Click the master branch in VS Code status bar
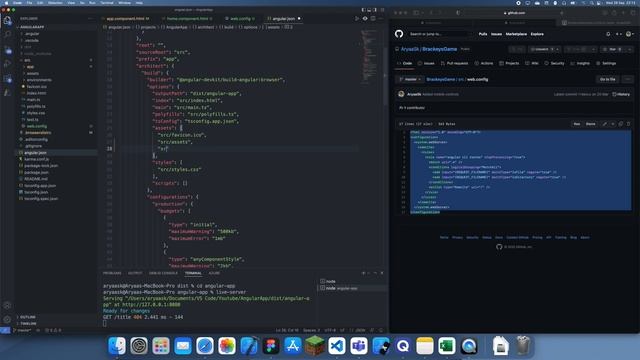Viewport: 640px width, 360px height. pos(22,330)
